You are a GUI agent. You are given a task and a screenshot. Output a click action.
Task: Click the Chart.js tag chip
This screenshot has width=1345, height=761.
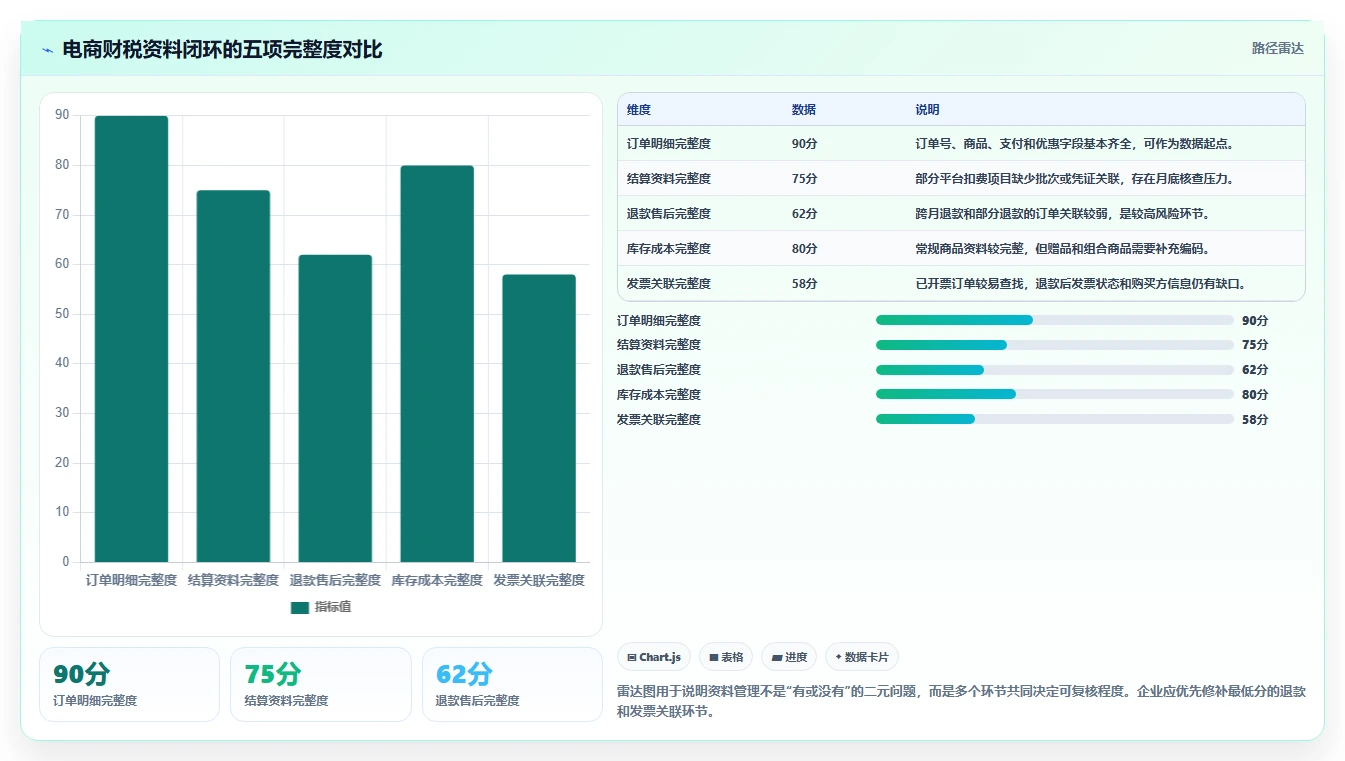tap(654, 657)
